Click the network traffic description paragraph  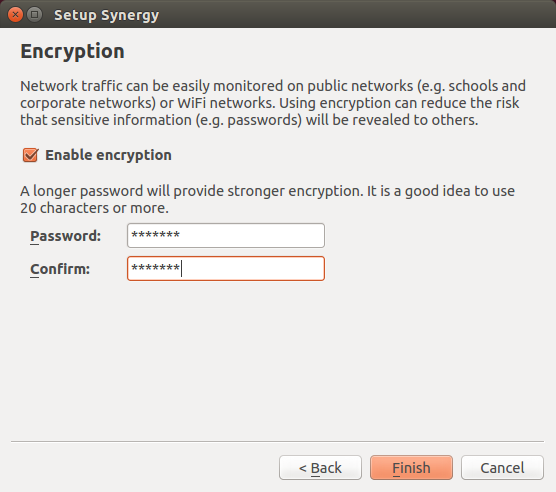coord(273,103)
